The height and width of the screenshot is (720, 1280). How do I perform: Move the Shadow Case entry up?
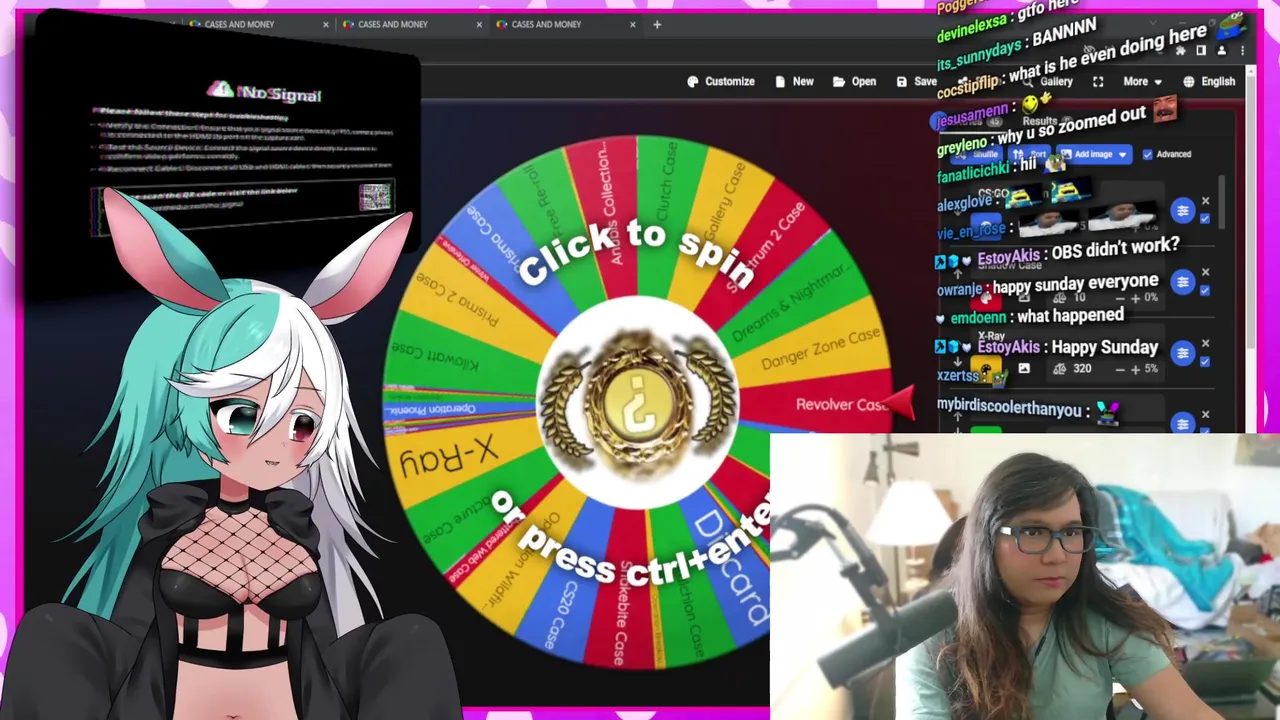point(957,274)
